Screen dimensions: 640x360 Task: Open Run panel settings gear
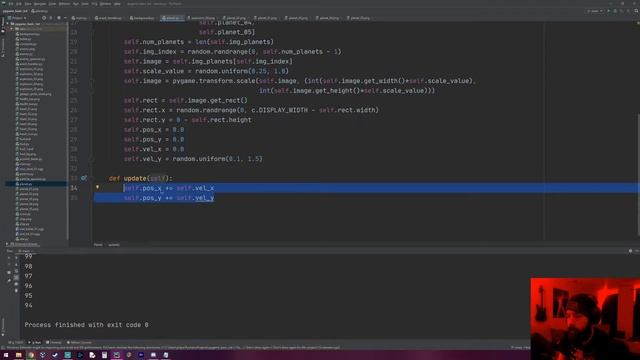click(631, 251)
